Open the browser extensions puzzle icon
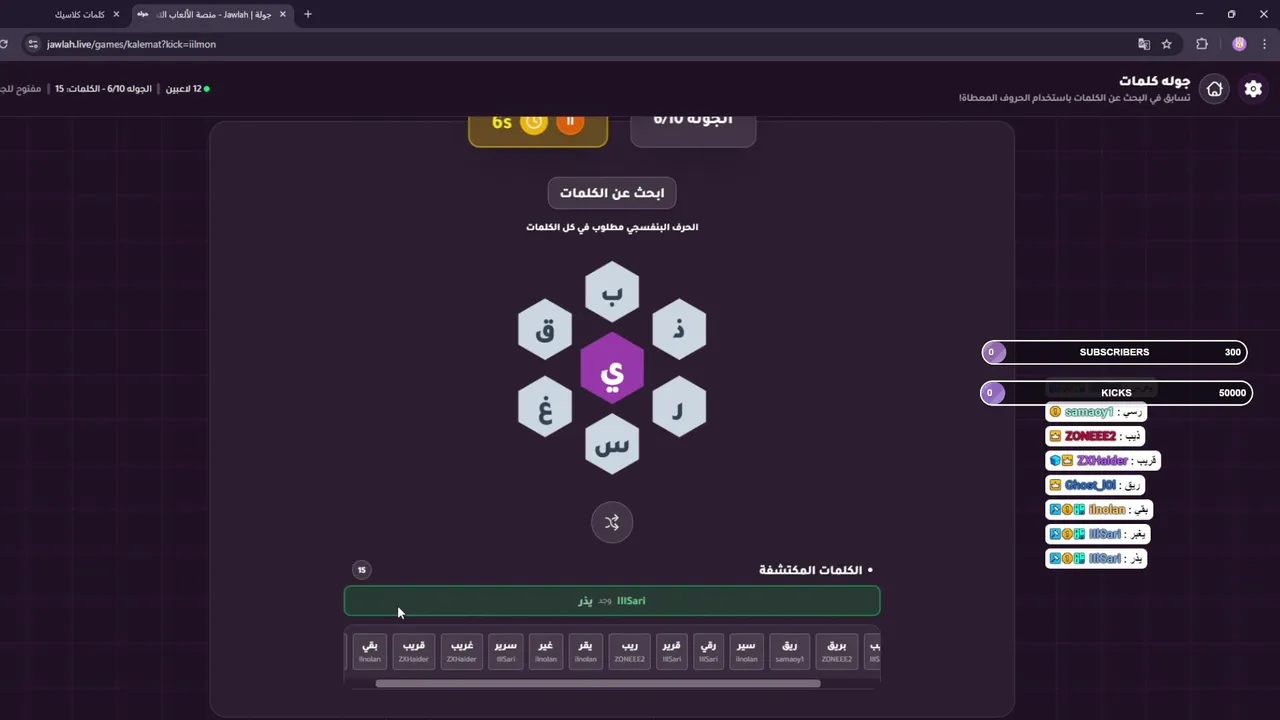Viewport: 1280px width, 720px height. pos(1202,44)
